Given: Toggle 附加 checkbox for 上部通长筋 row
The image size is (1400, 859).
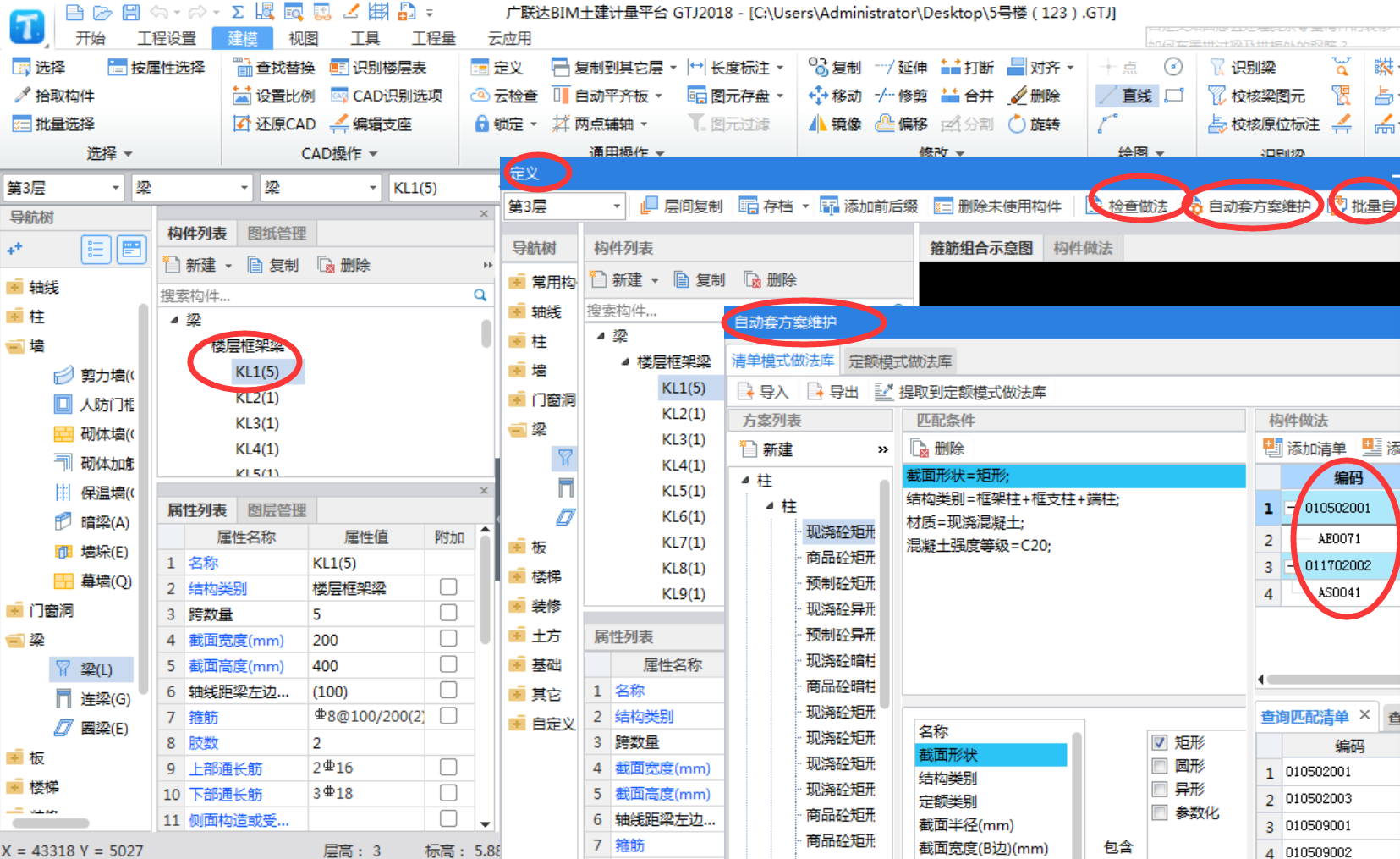Looking at the screenshot, I should tap(448, 767).
